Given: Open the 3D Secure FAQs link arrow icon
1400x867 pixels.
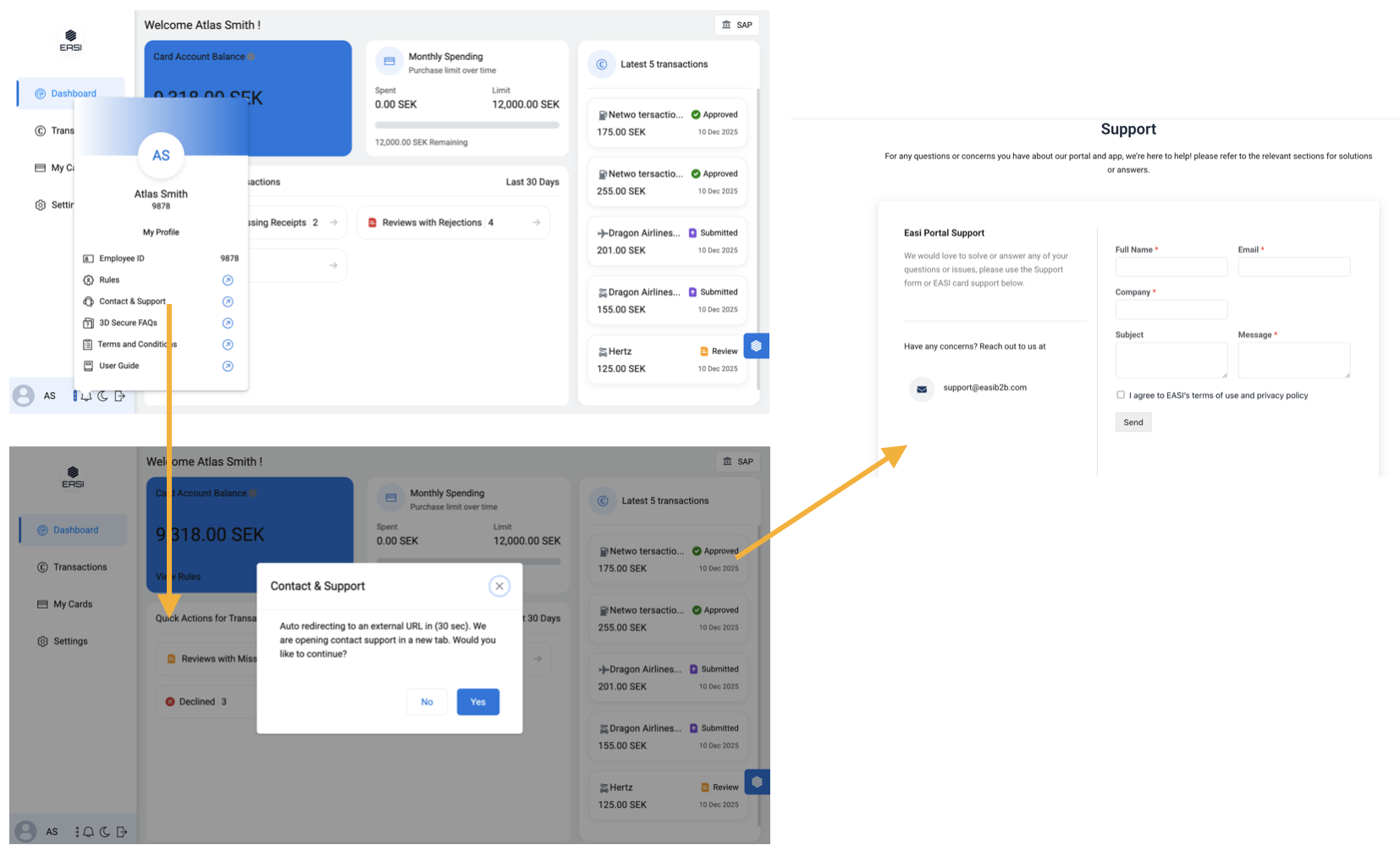Looking at the screenshot, I should (x=228, y=323).
